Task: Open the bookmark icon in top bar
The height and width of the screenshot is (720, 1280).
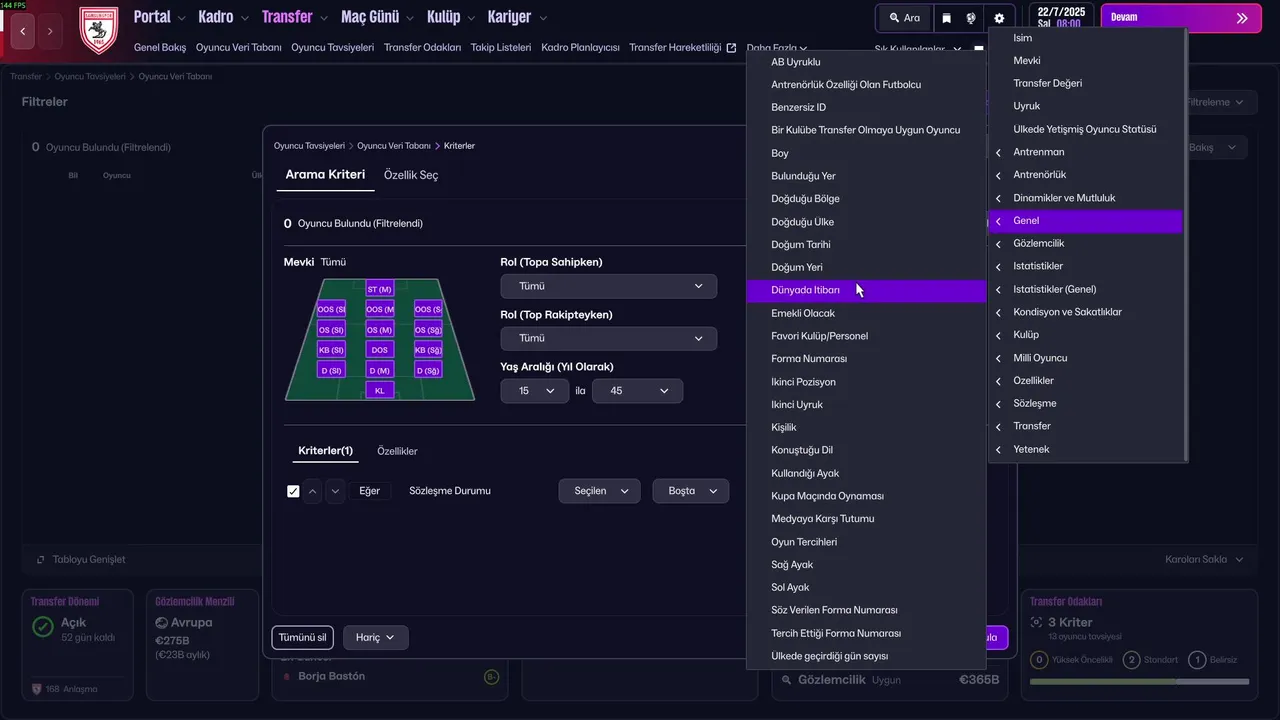Action: [946, 18]
